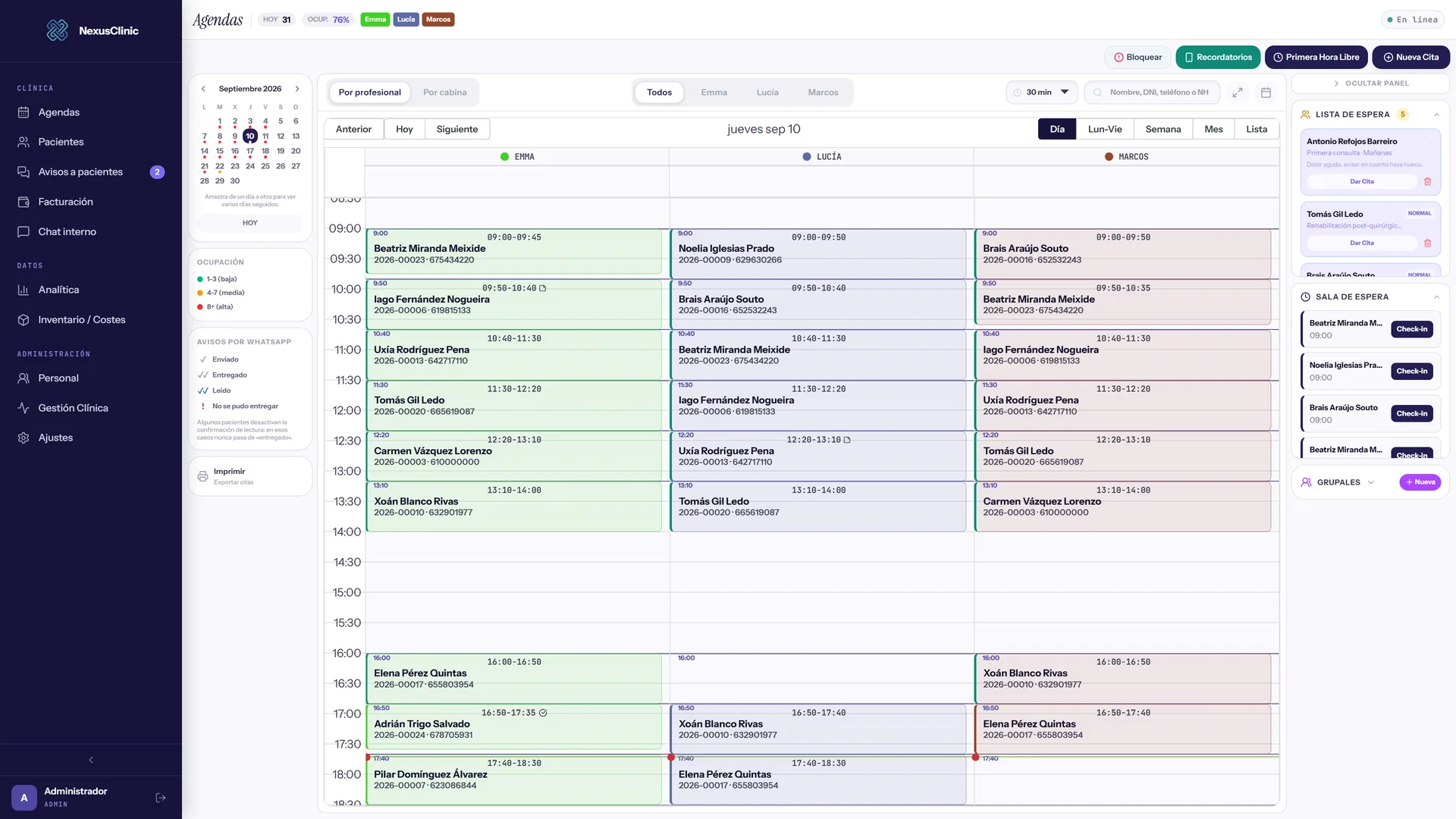Open Pacientes section icon

24,142
